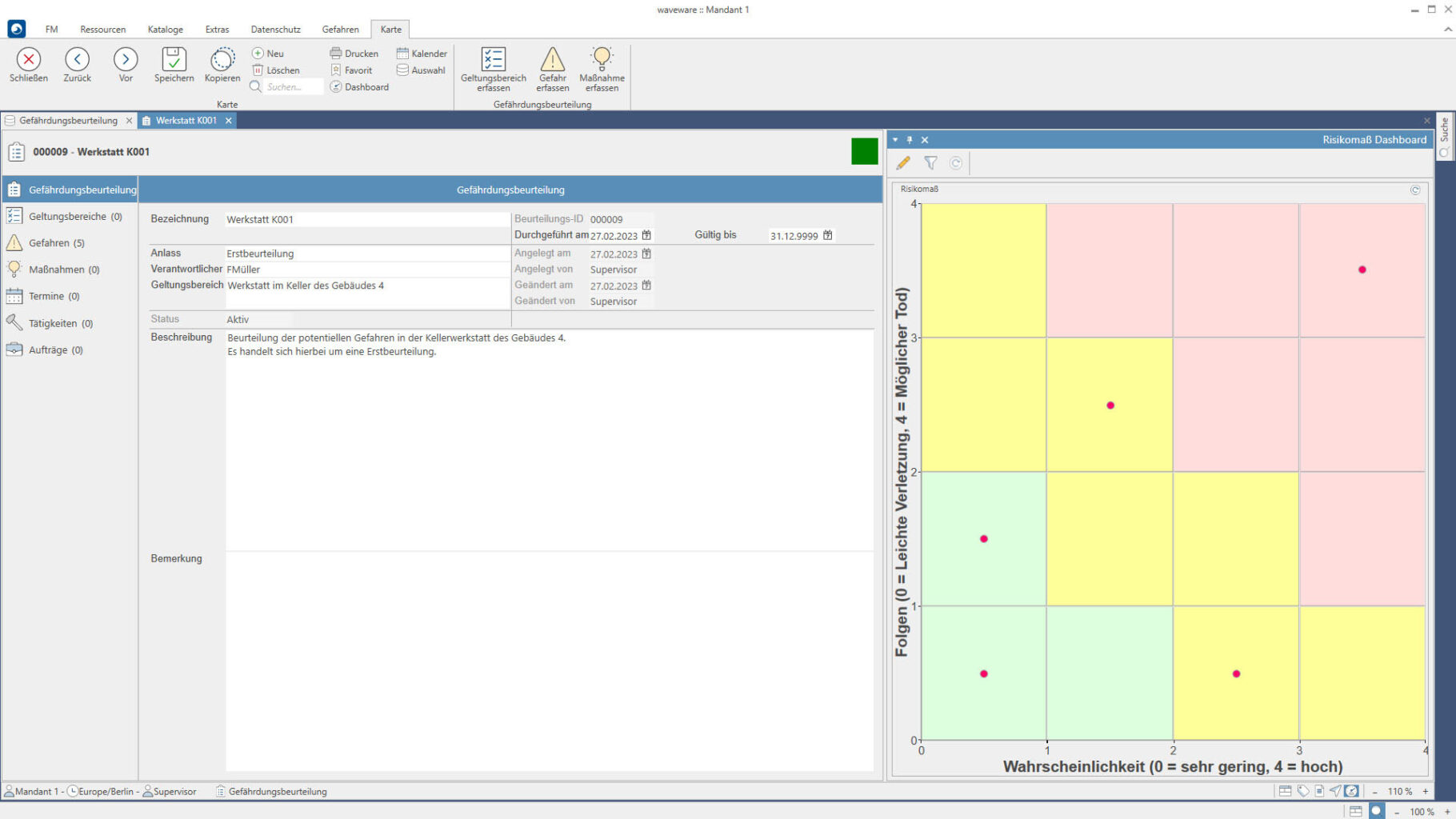This screenshot has height=819, width=1456.
Task: Click the filter funnel icon in dashboard
Action: [x=930, y=163]
